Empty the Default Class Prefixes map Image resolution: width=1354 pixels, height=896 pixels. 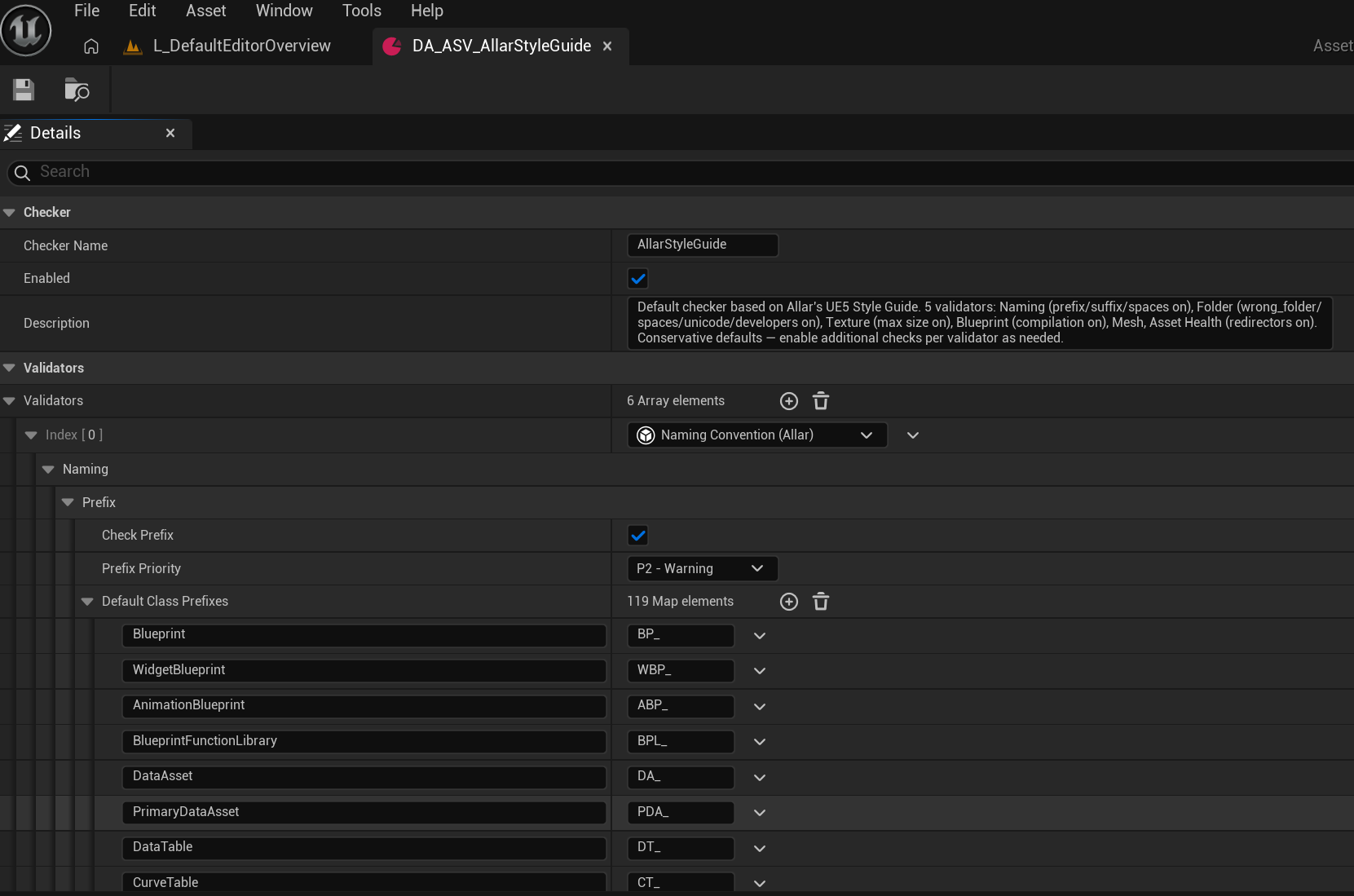click(821, 602)
